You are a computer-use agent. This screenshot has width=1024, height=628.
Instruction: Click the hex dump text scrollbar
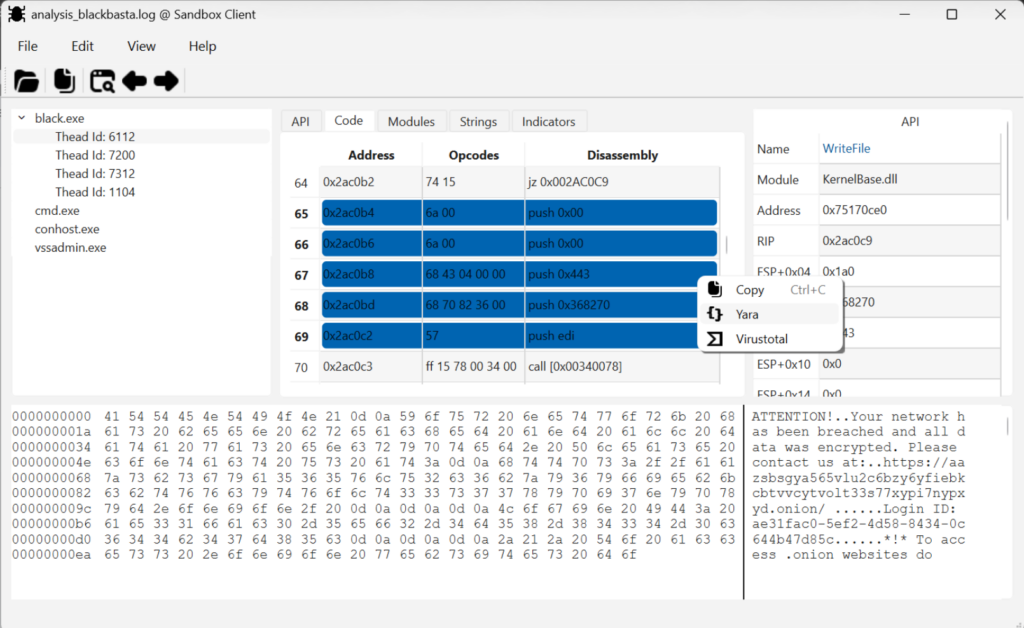pos(1008,426)
